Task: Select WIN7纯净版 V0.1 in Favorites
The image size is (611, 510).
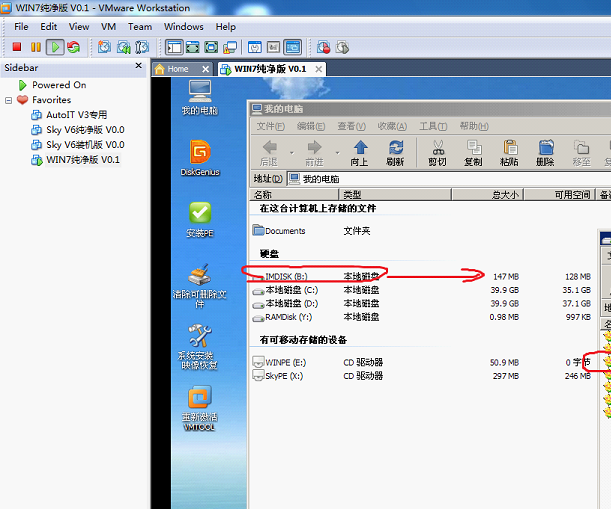Action: (x=83, y=159)
